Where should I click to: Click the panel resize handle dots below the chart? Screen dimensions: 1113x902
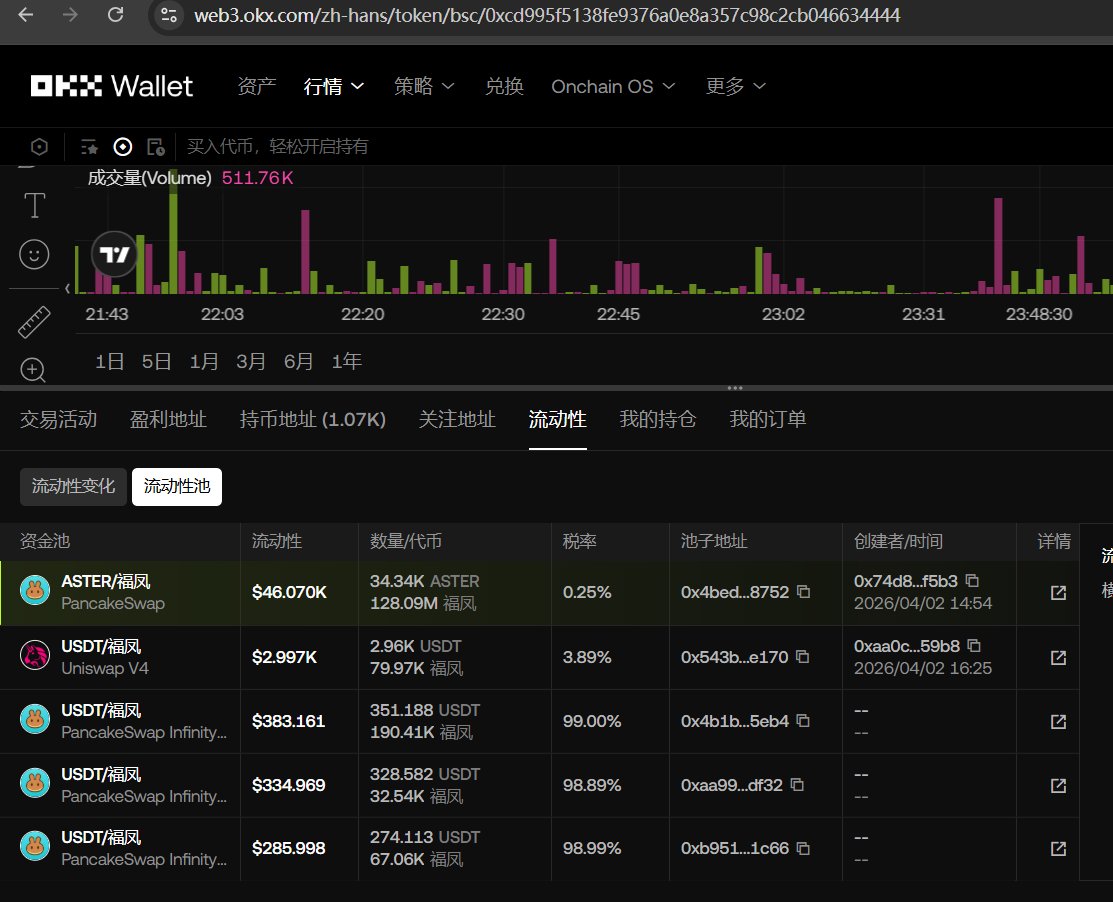tap(735, 388)
